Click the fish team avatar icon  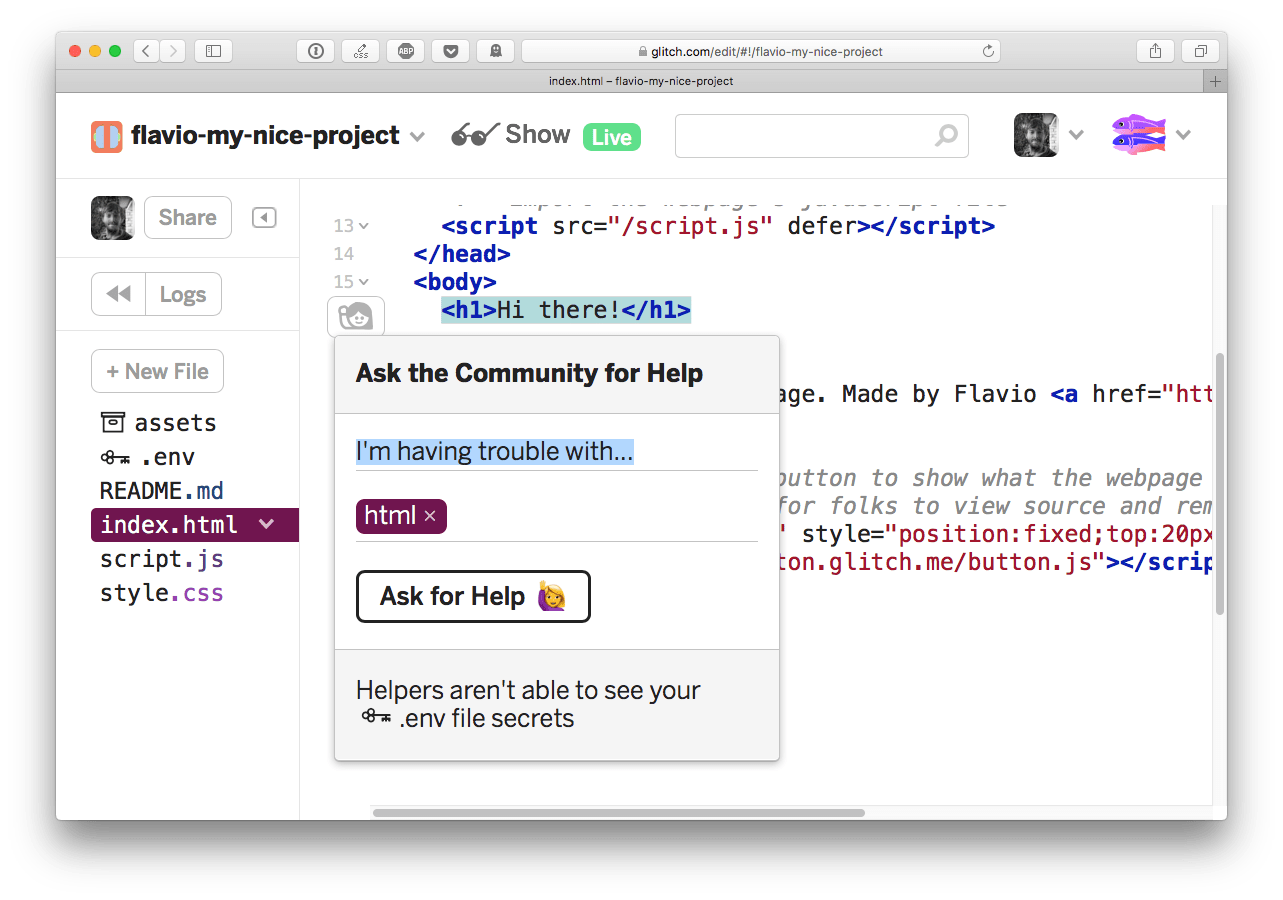click(x=1138, y=135)
